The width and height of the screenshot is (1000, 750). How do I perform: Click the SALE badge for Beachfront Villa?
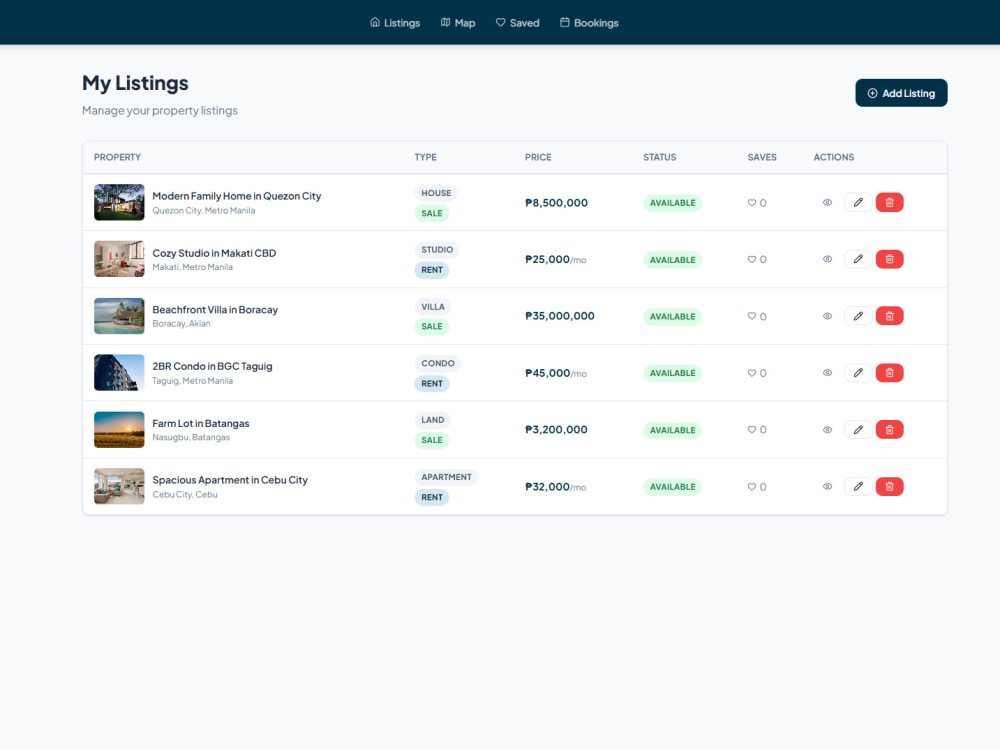(x=432, y=327)
